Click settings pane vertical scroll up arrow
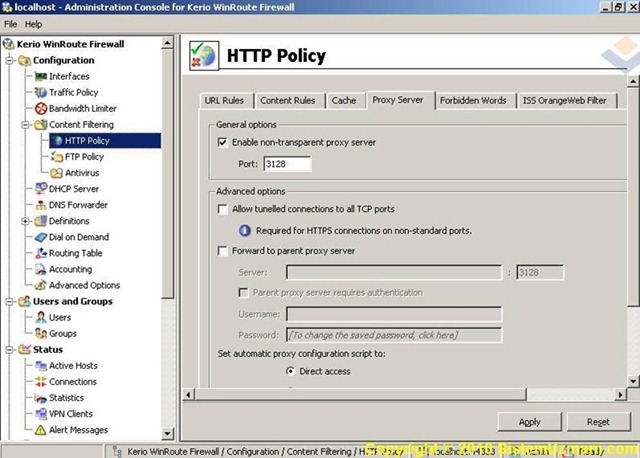 (x=633, y=82)
